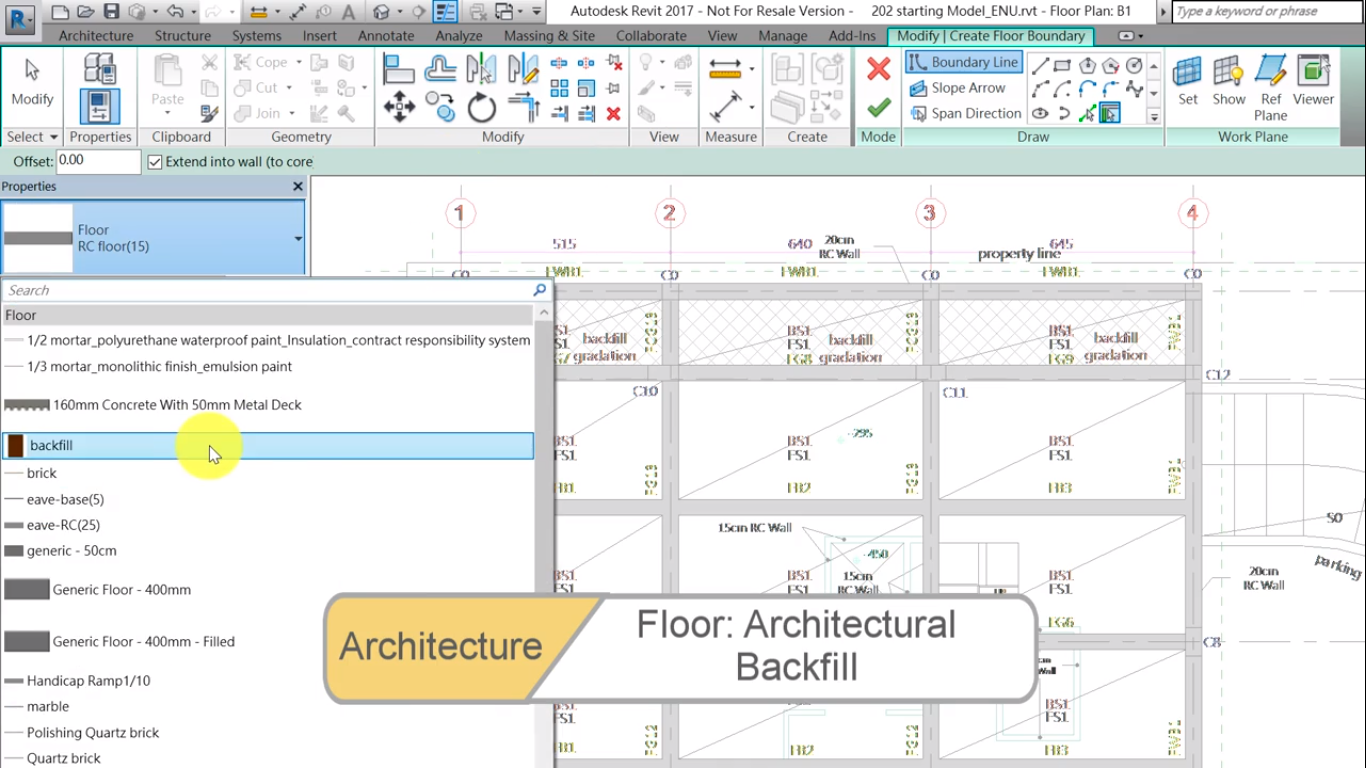Select the Rotate tool in Modify panel
Image resolution: width=1366 pixels, height=768 pixels.
pos(481,107)
